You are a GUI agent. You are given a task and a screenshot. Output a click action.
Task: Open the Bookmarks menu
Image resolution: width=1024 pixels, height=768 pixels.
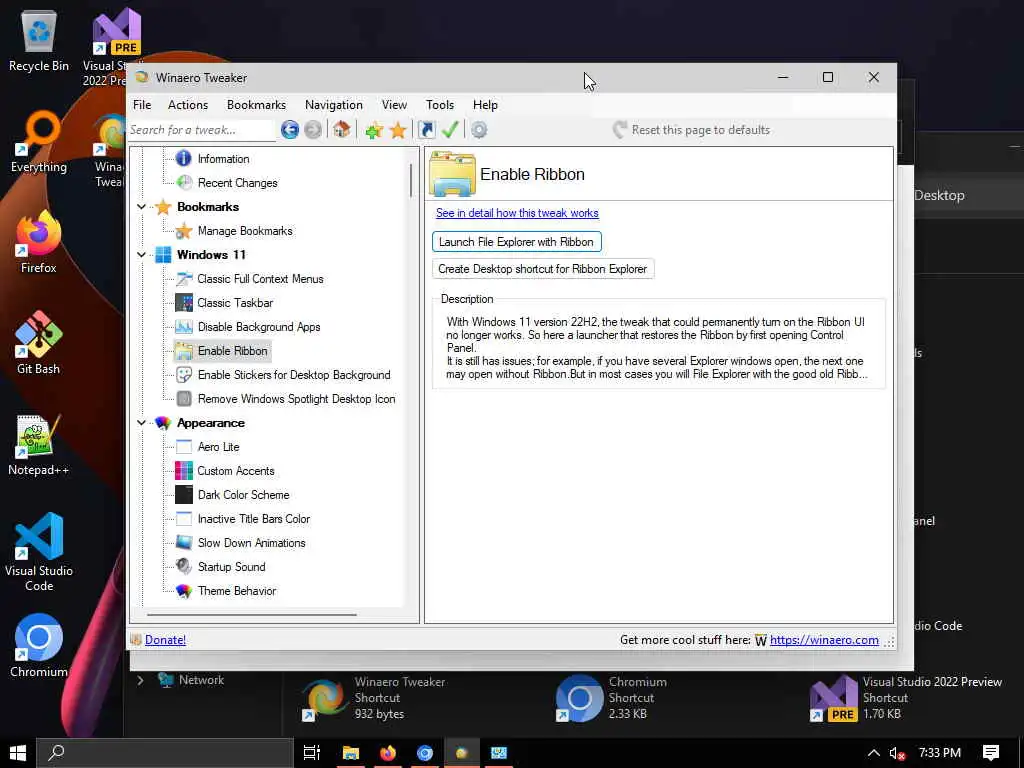tap(256, 104)
